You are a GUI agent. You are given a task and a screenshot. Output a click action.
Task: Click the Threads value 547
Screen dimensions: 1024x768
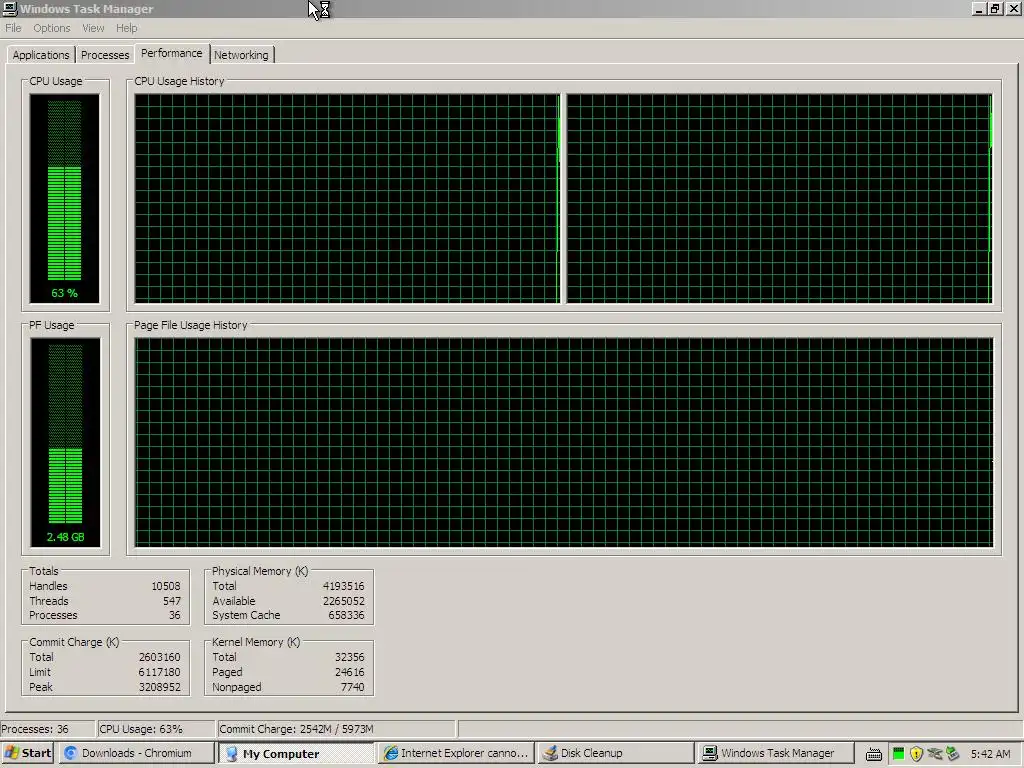tap(172, 601)
